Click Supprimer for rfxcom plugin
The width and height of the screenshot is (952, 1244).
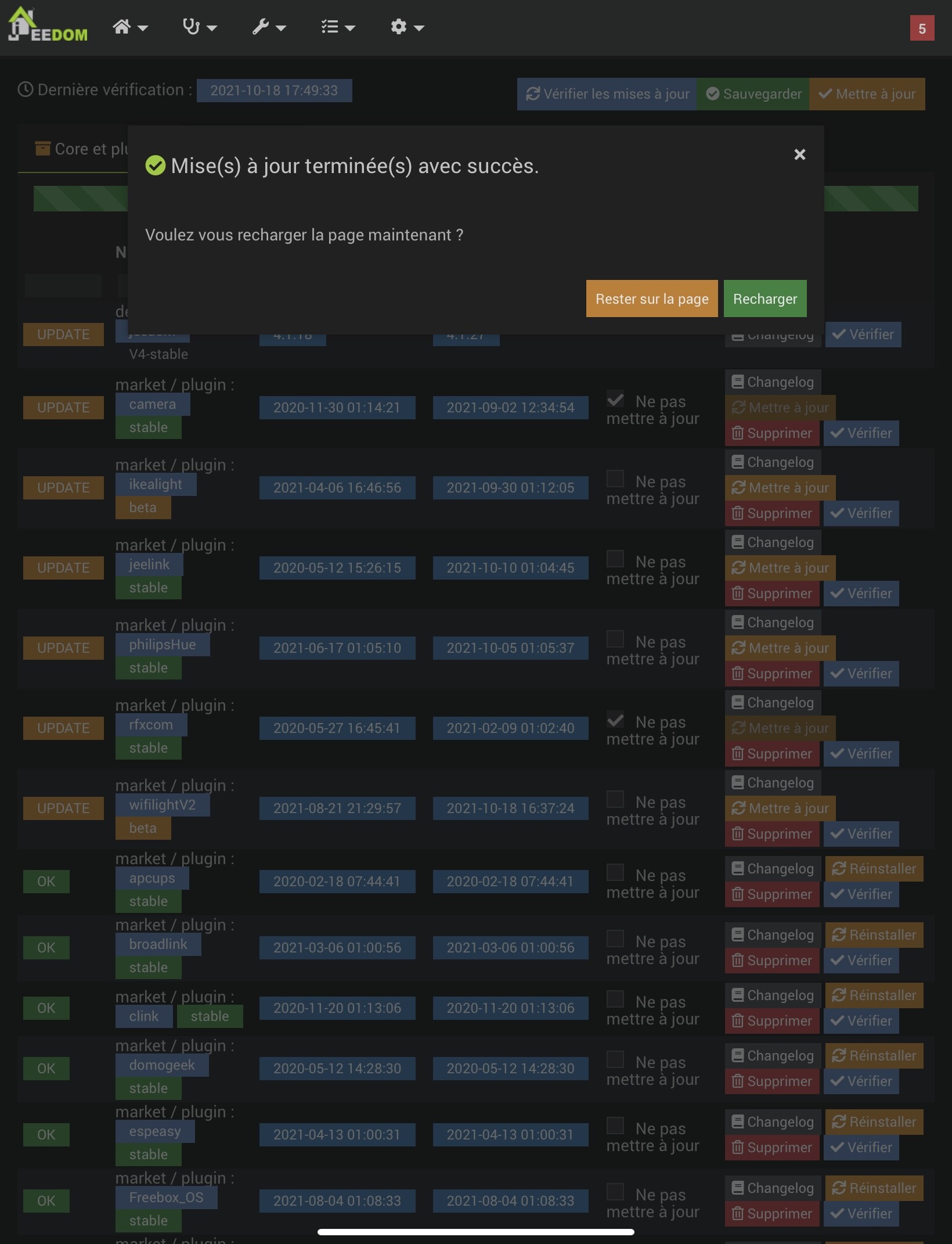point(772,754)
